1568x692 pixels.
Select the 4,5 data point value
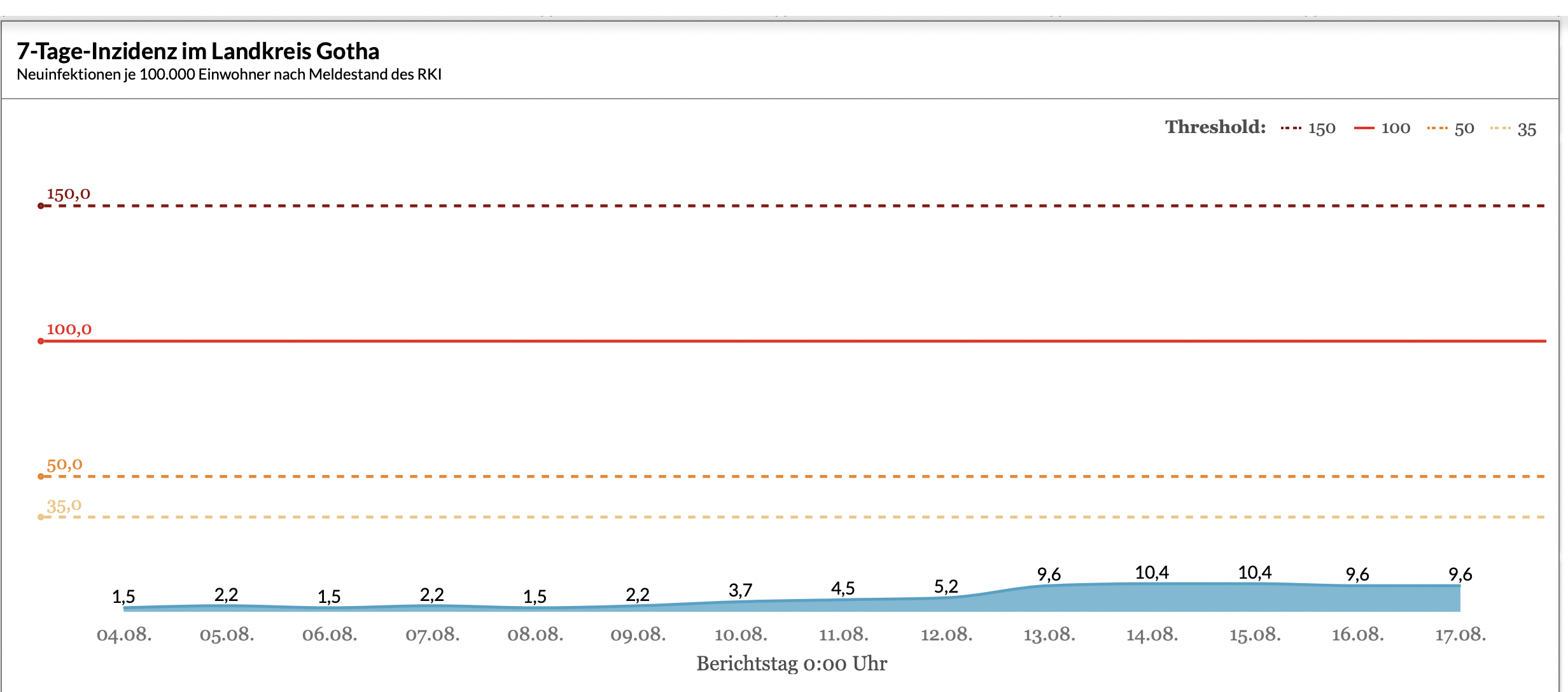(843, 589)
